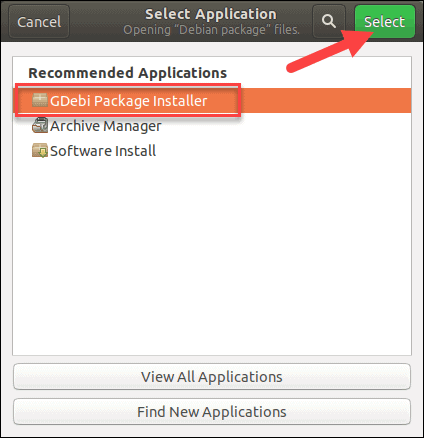This screenshot has width=424, height=438.
Task: Click blank space right of Software Install
Action: point(283,151)
